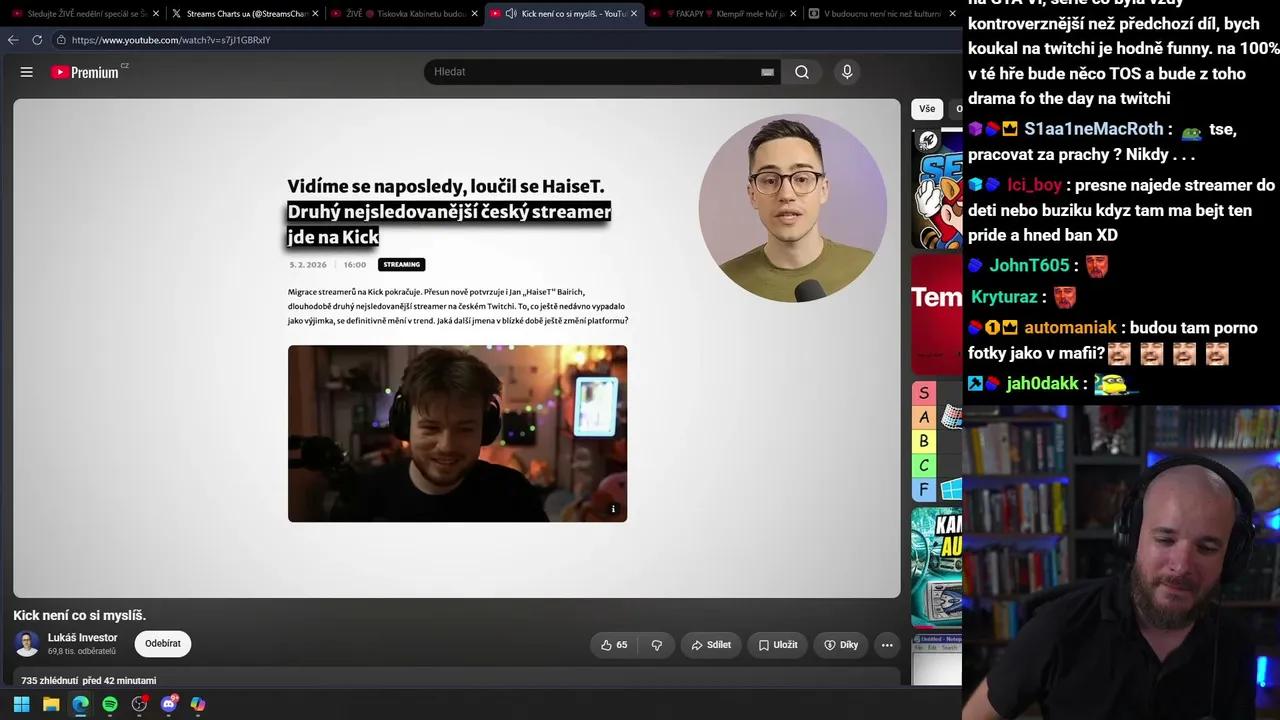Close the Tiskovka Kabinetu tab
Screen dimensions: 1280x720
474,14
